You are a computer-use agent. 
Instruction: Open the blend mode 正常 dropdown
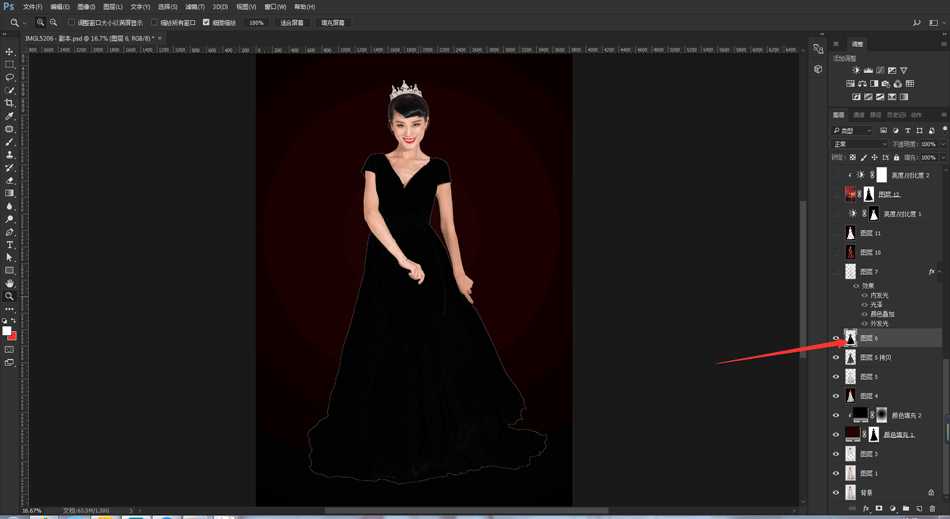(859, 144)
